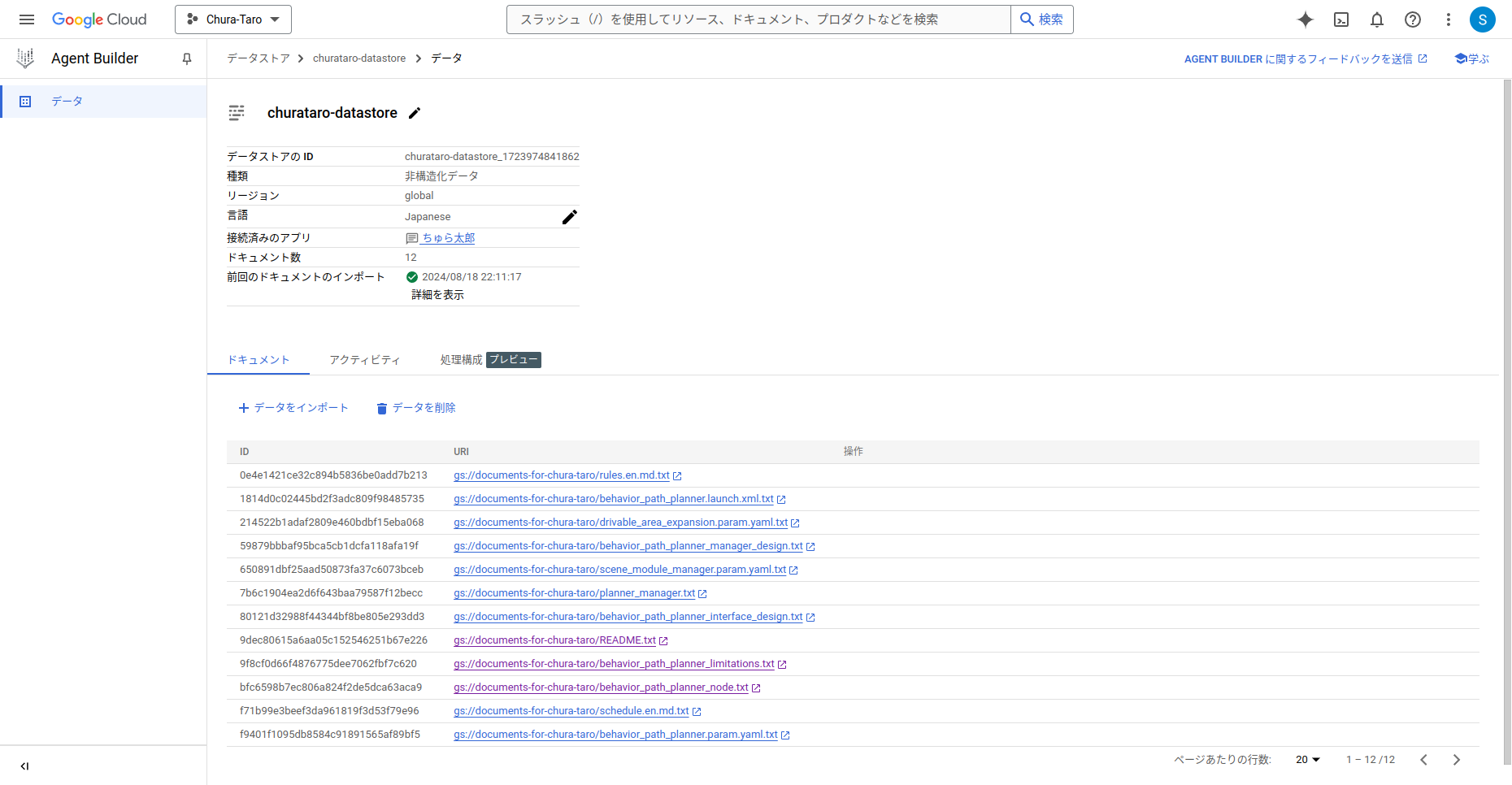The image size is (1512, 785).
Task: Open the help question mark menu
Action: [x=1413, y=20]
